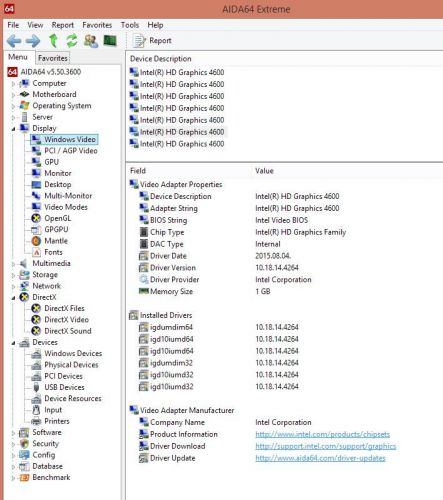Click the Mantle icon in tree
This screenshot has height=500, width=443.
pos(36,241)
